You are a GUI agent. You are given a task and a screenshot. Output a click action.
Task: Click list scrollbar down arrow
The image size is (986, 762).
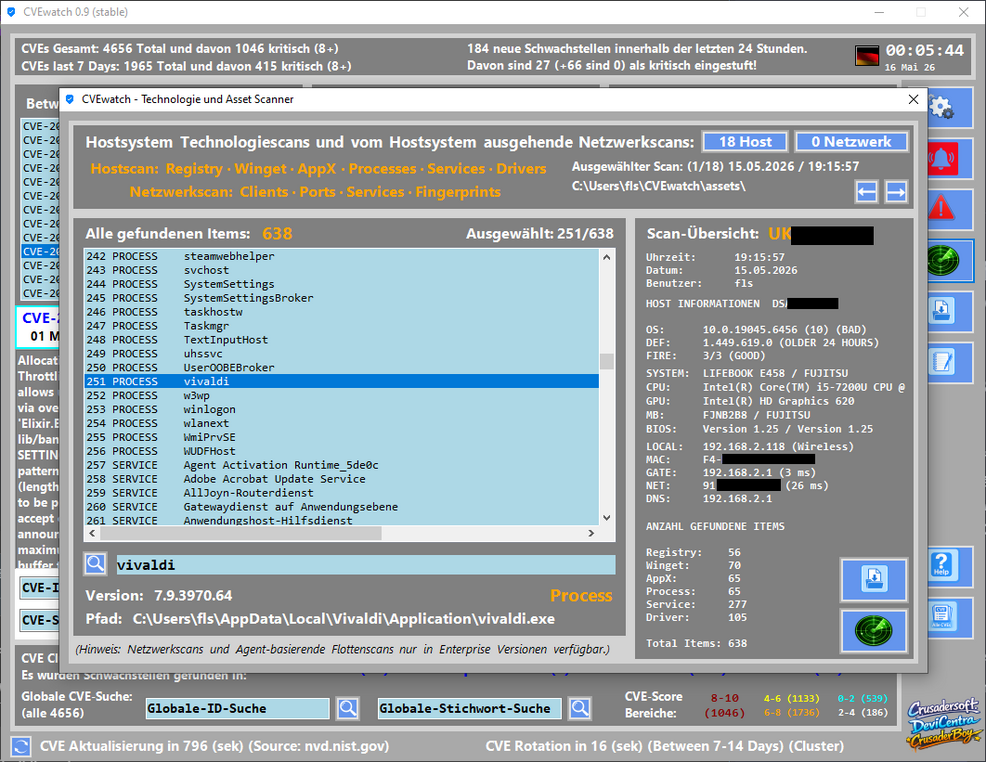tap(607, 517)
